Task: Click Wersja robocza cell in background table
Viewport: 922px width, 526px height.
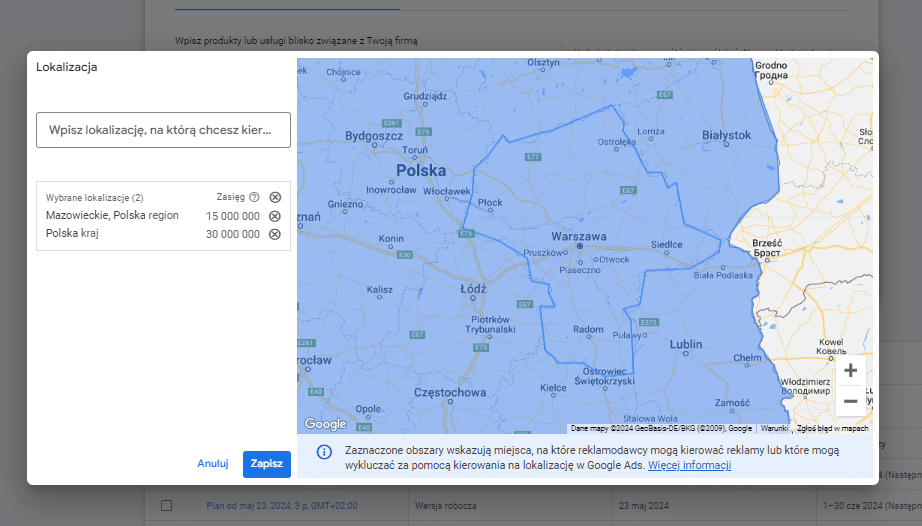Action: [446, 505]
